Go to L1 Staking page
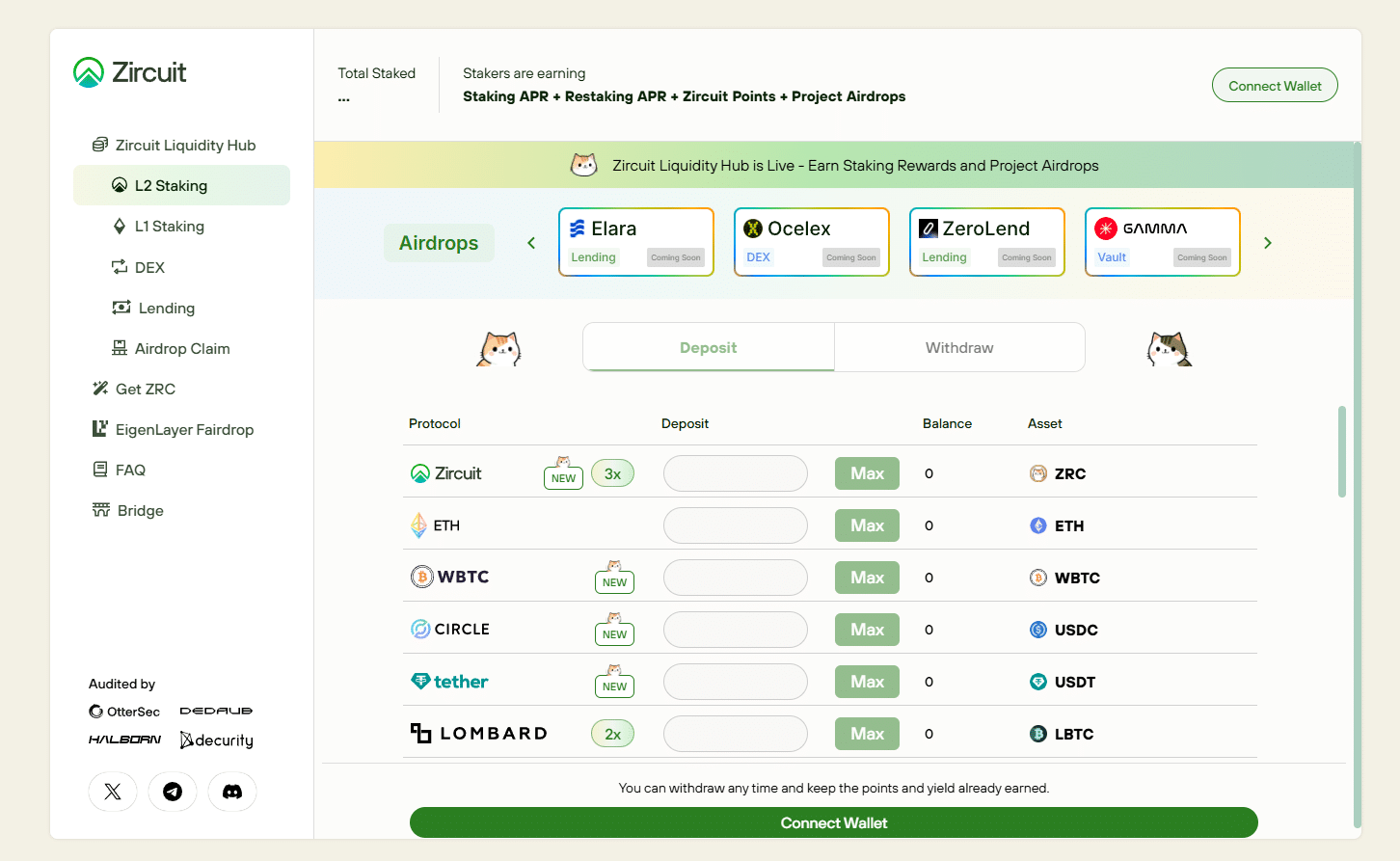The image size is (1400, 861). click(x=169, y=227)
